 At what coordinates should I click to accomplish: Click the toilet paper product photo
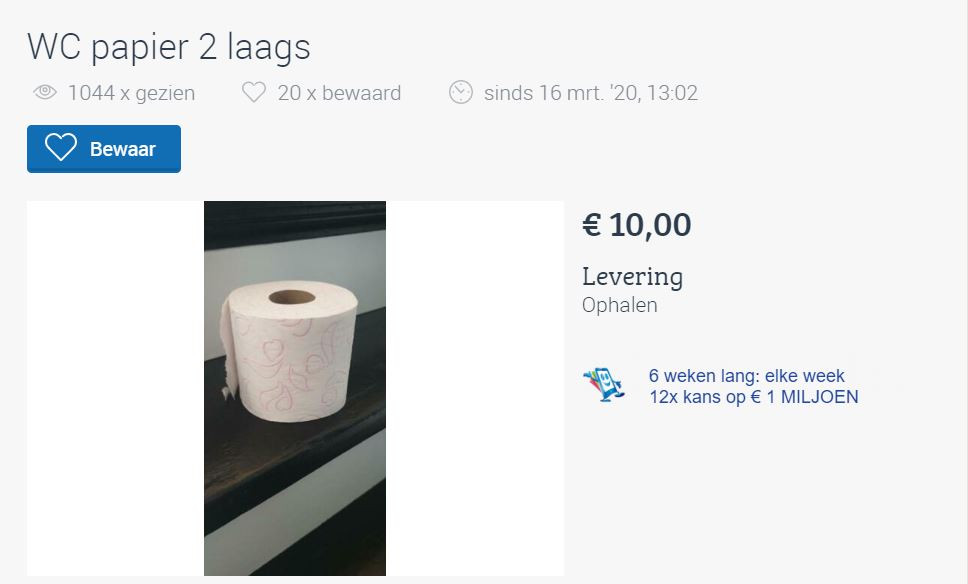[293, 388]
